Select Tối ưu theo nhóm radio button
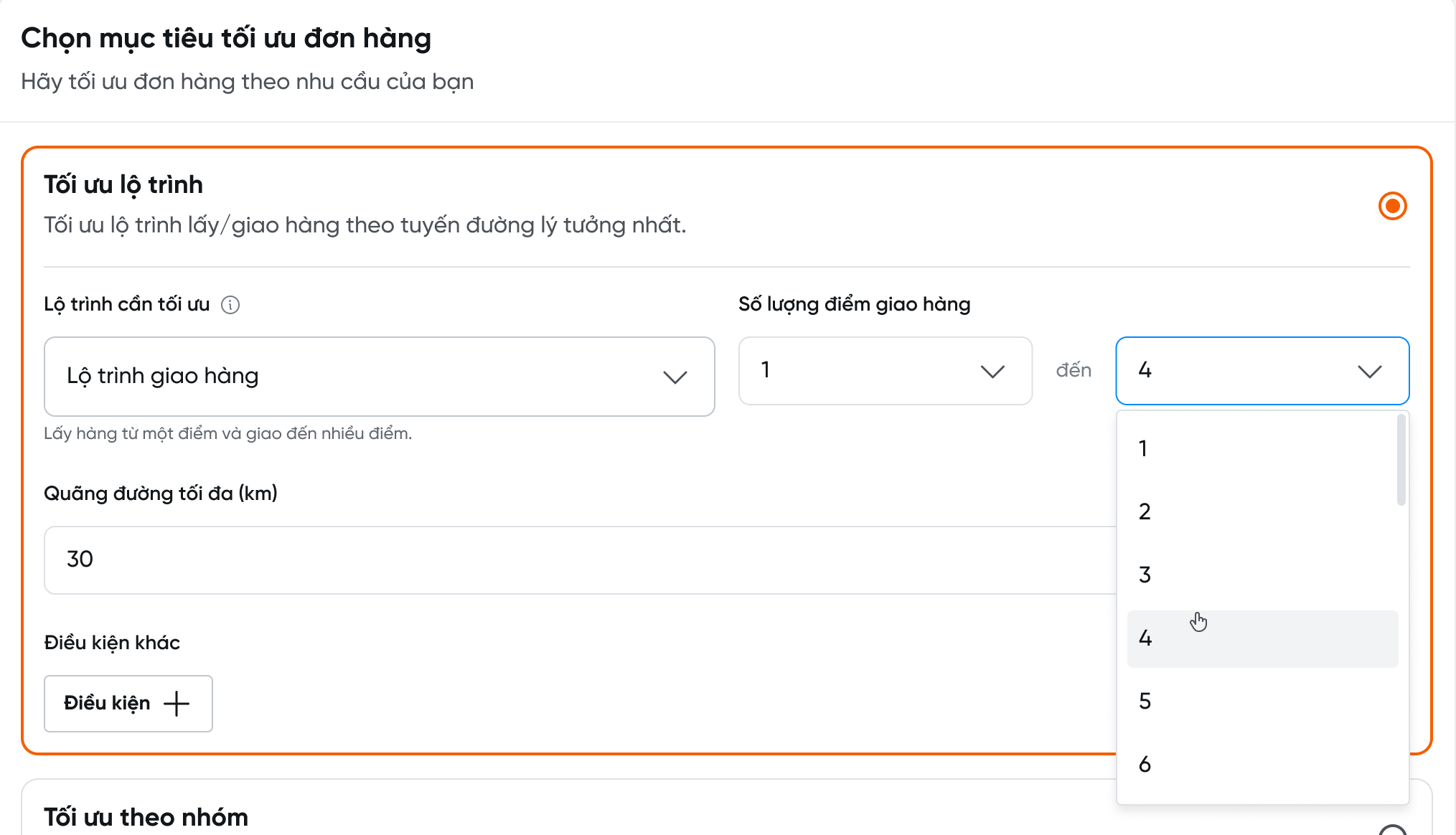Image resolution: width=1456 pixels, height=835 pixels. 1392,831
